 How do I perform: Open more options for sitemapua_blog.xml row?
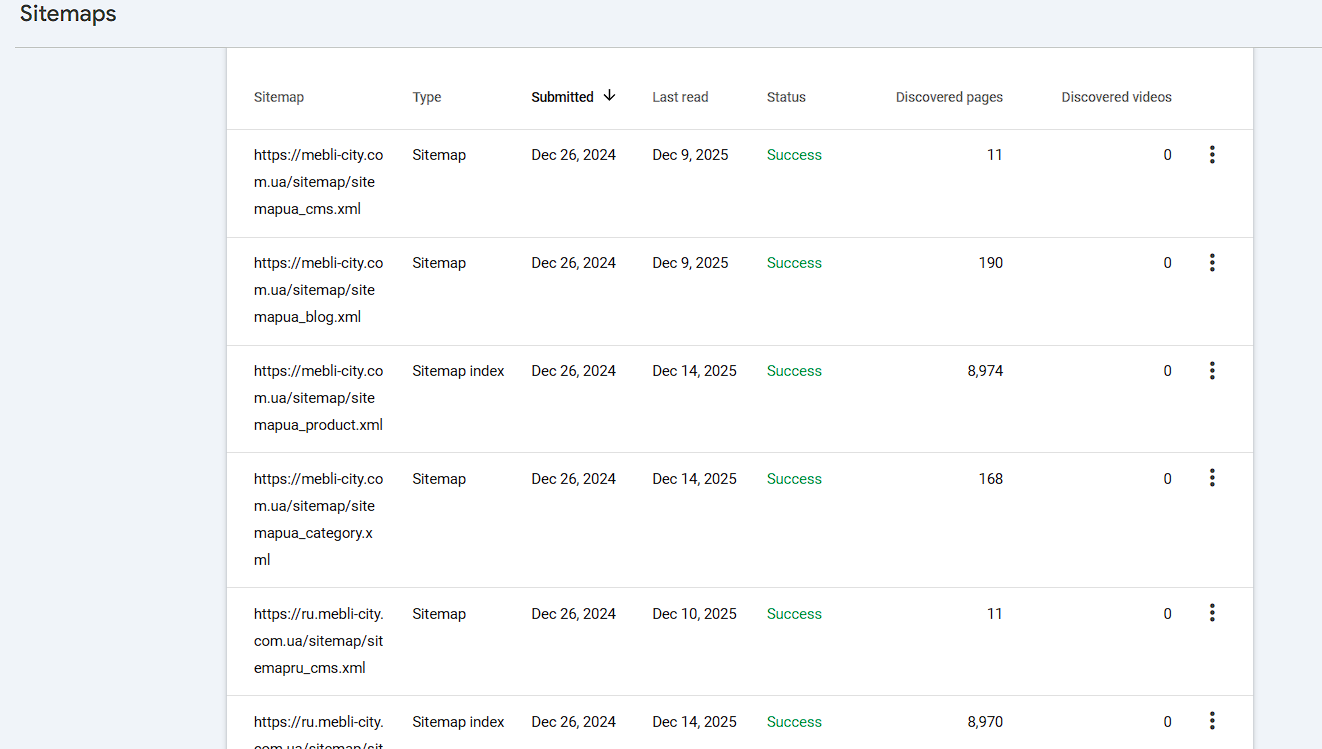1212,263
